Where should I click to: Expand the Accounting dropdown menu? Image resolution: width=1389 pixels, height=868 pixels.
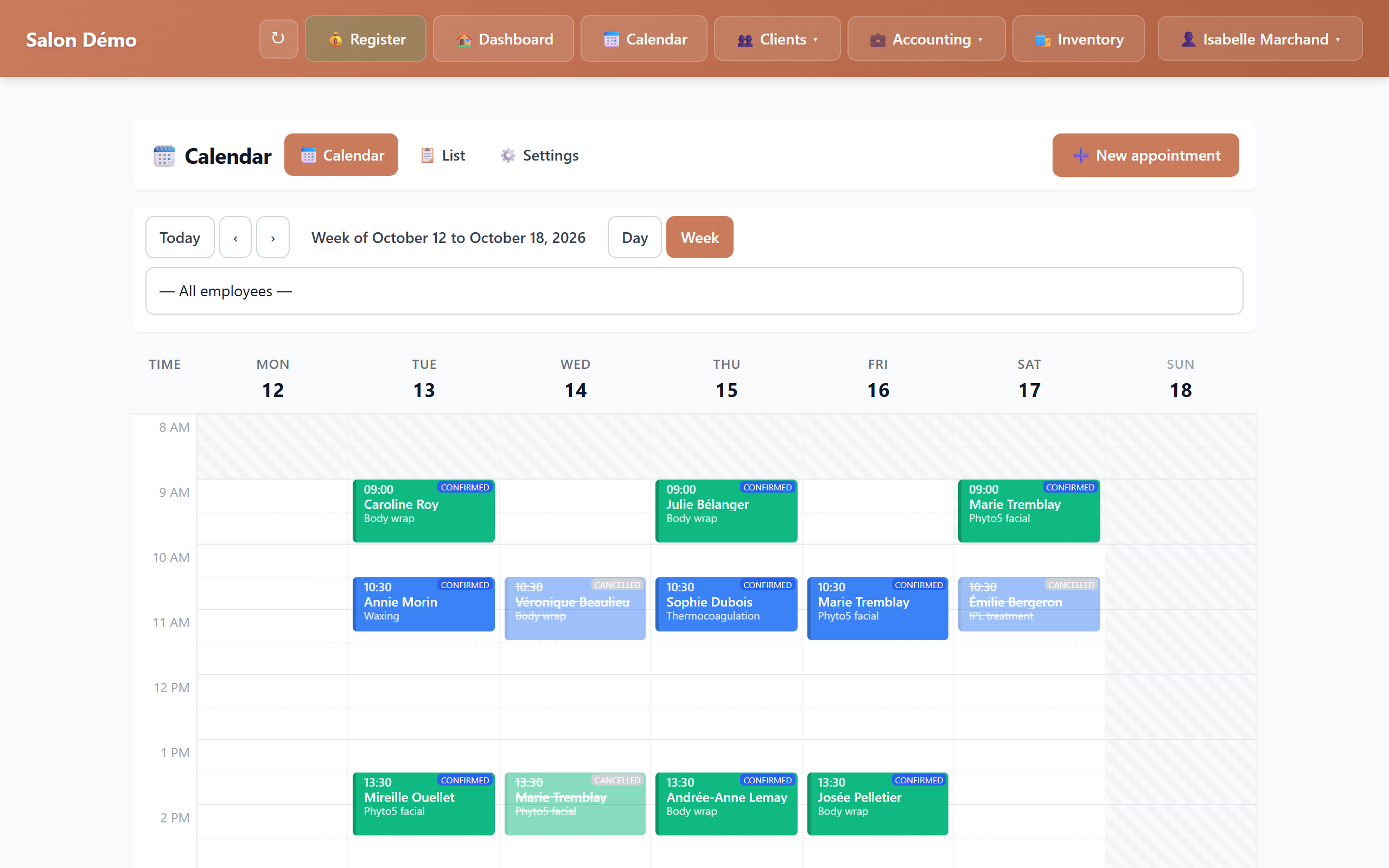(x=926, y=39)
